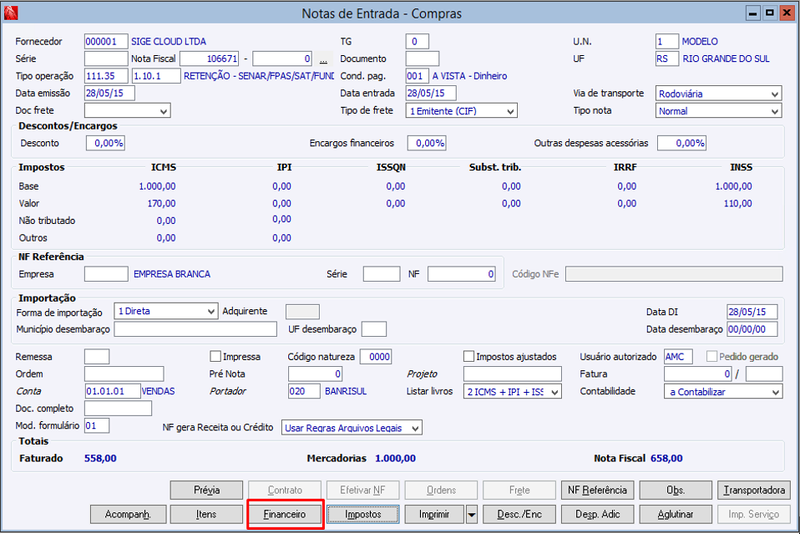The image size is (800, 534).
Task: Minimize the Notas de Entrada window
Action: pyautogui.click(x=753, y=13)
